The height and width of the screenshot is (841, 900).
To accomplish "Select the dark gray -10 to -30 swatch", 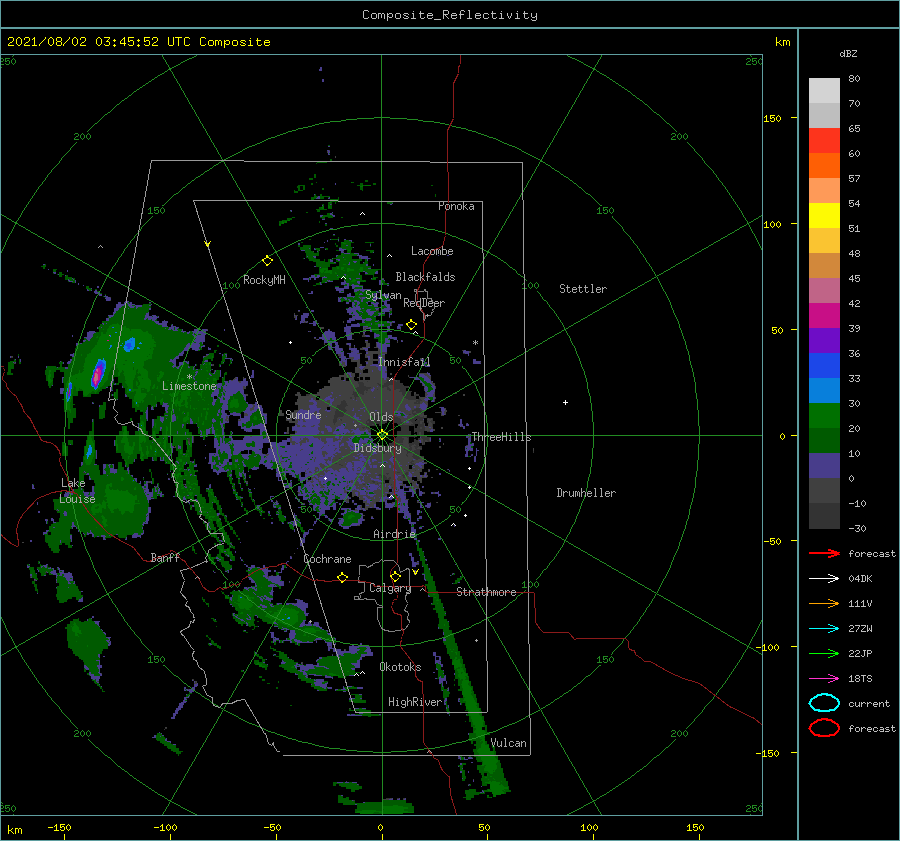I will point(824,516).
